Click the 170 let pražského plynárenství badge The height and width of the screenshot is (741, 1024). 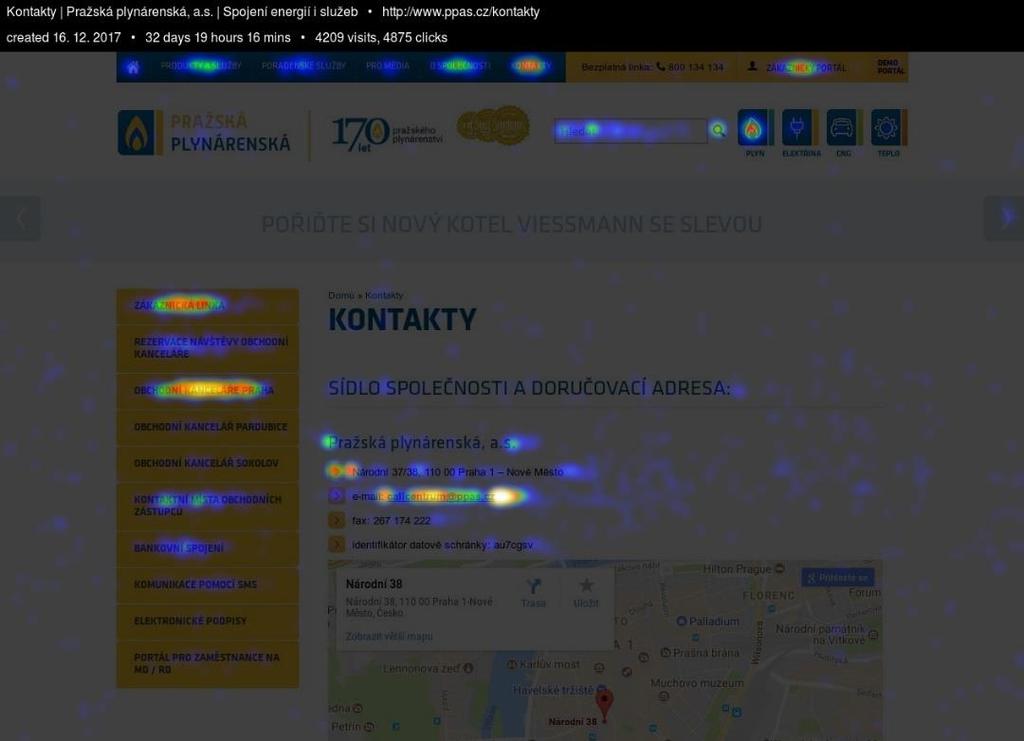387,133
